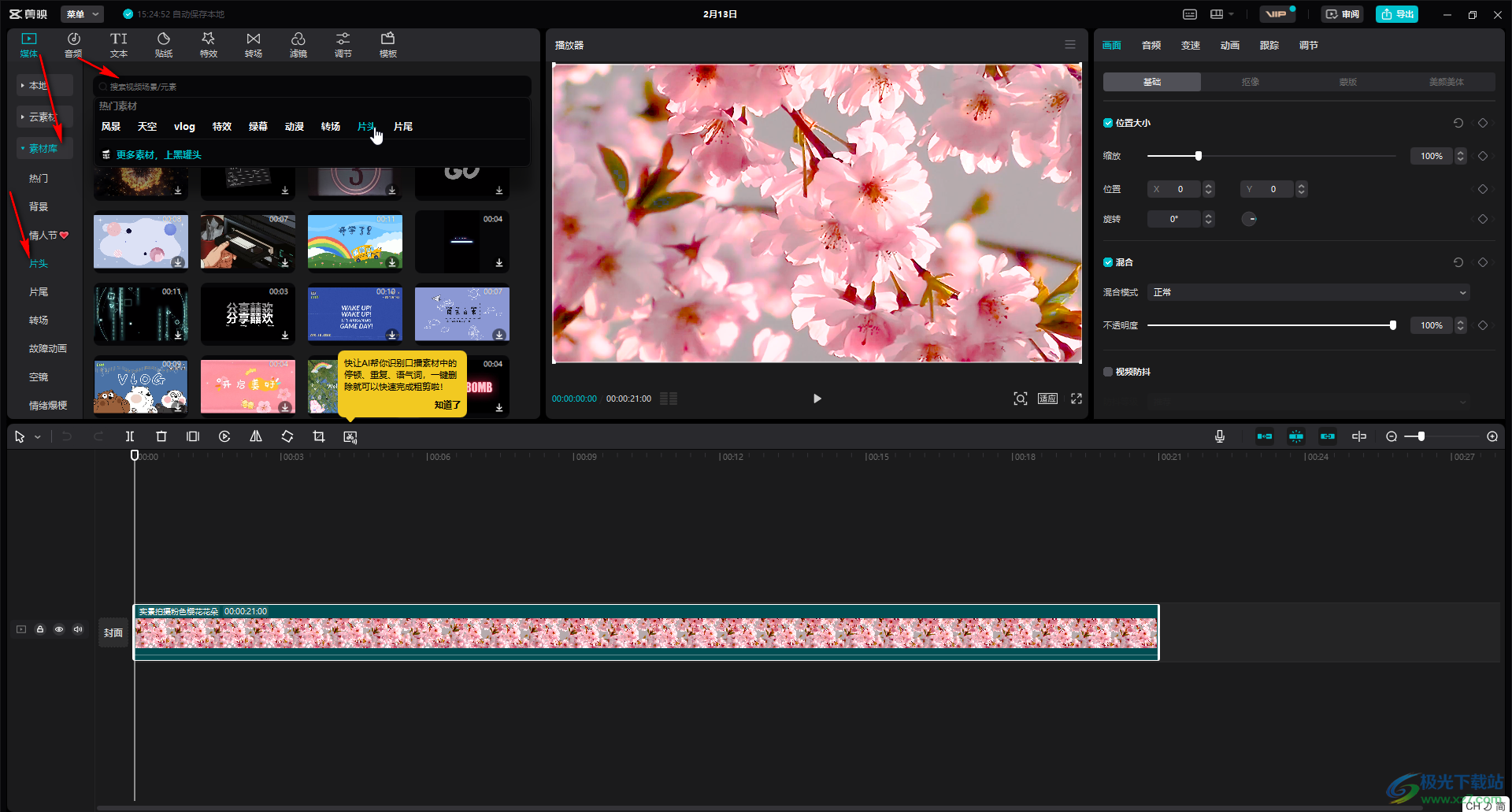Screen dimensions: 1512x812
Task: Expand the 云素材 cloud section
Action: [45, 117]
